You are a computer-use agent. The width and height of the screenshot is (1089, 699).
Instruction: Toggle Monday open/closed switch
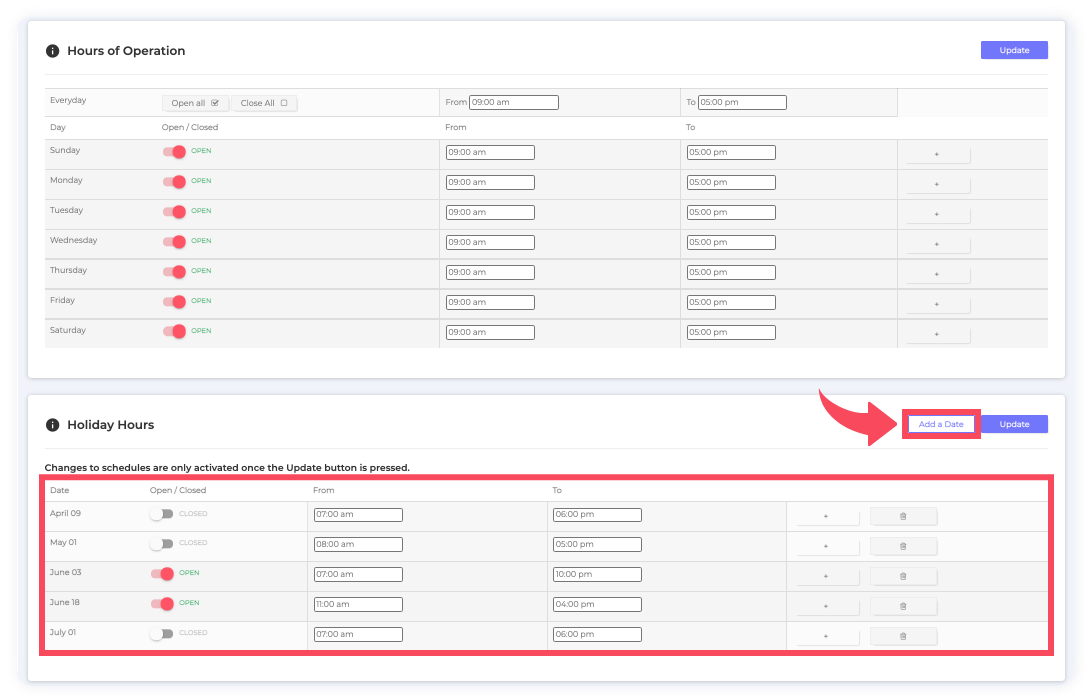point(175,182)
